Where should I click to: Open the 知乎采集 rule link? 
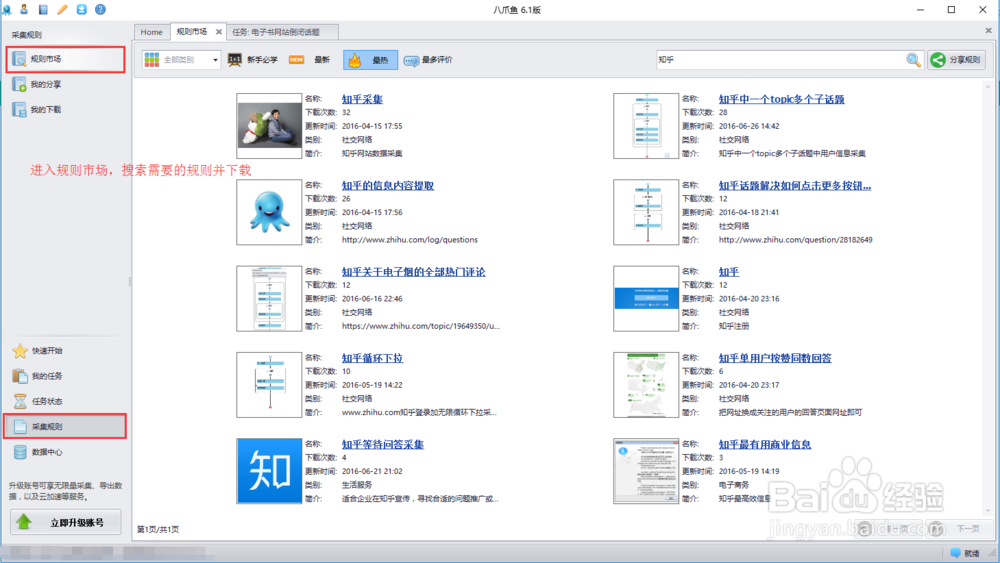(x=362, y=99)
